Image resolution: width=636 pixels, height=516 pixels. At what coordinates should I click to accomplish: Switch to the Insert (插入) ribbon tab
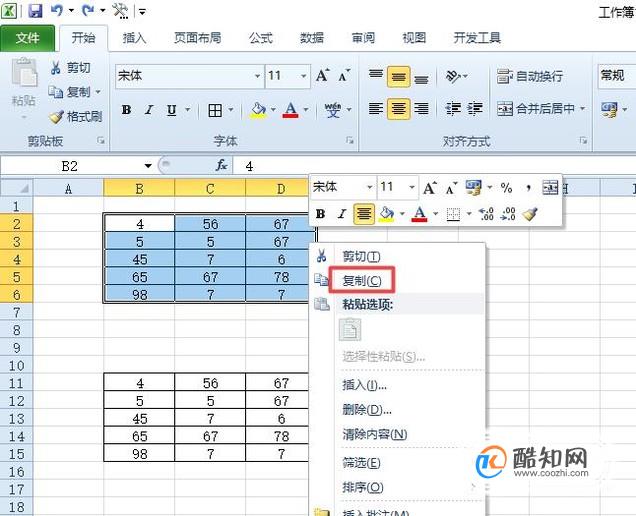click(x=134, y=38)
